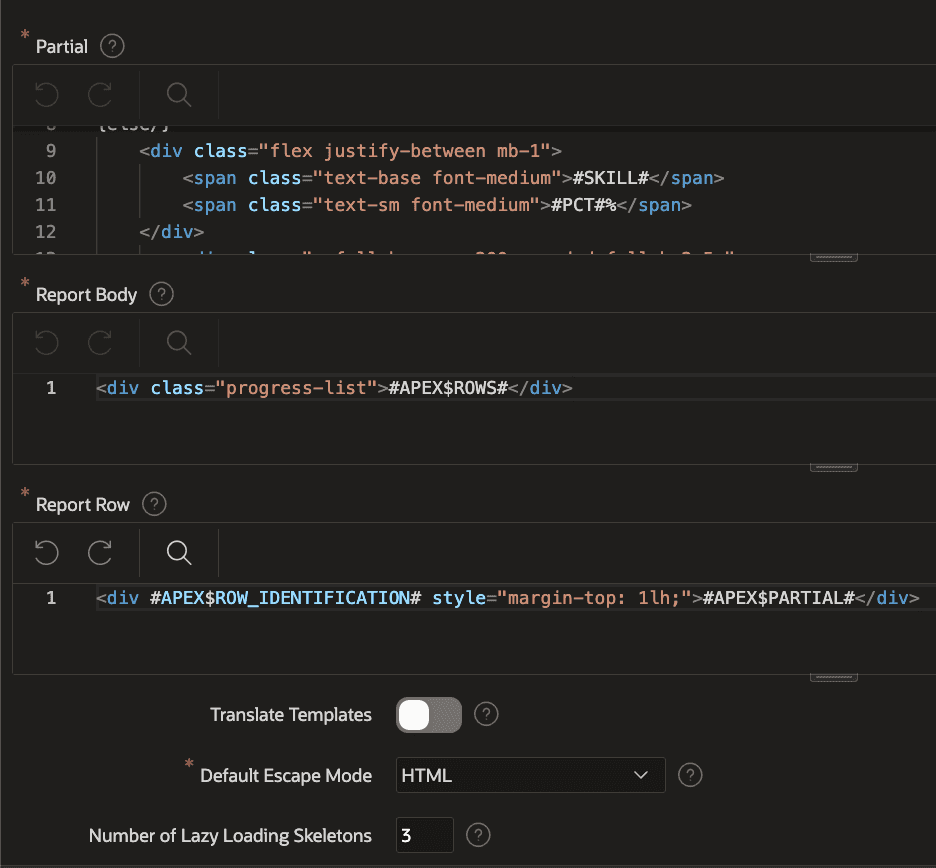Click the Partial field label

62,46
